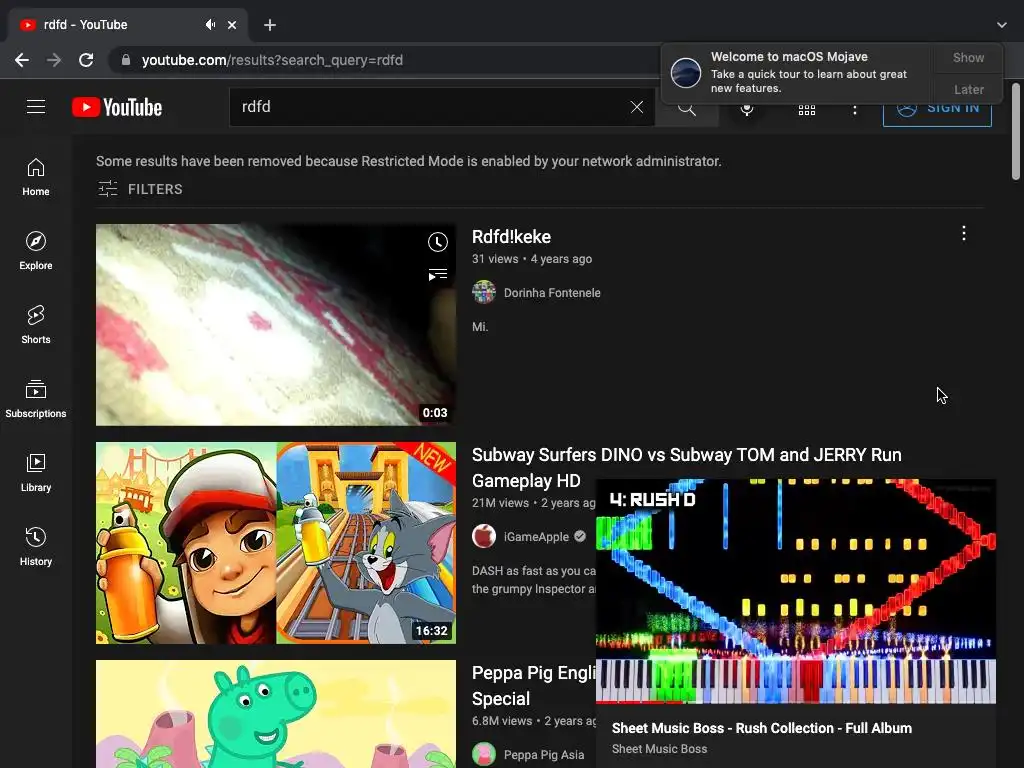Click the Rush D miniplayer video

796,591
